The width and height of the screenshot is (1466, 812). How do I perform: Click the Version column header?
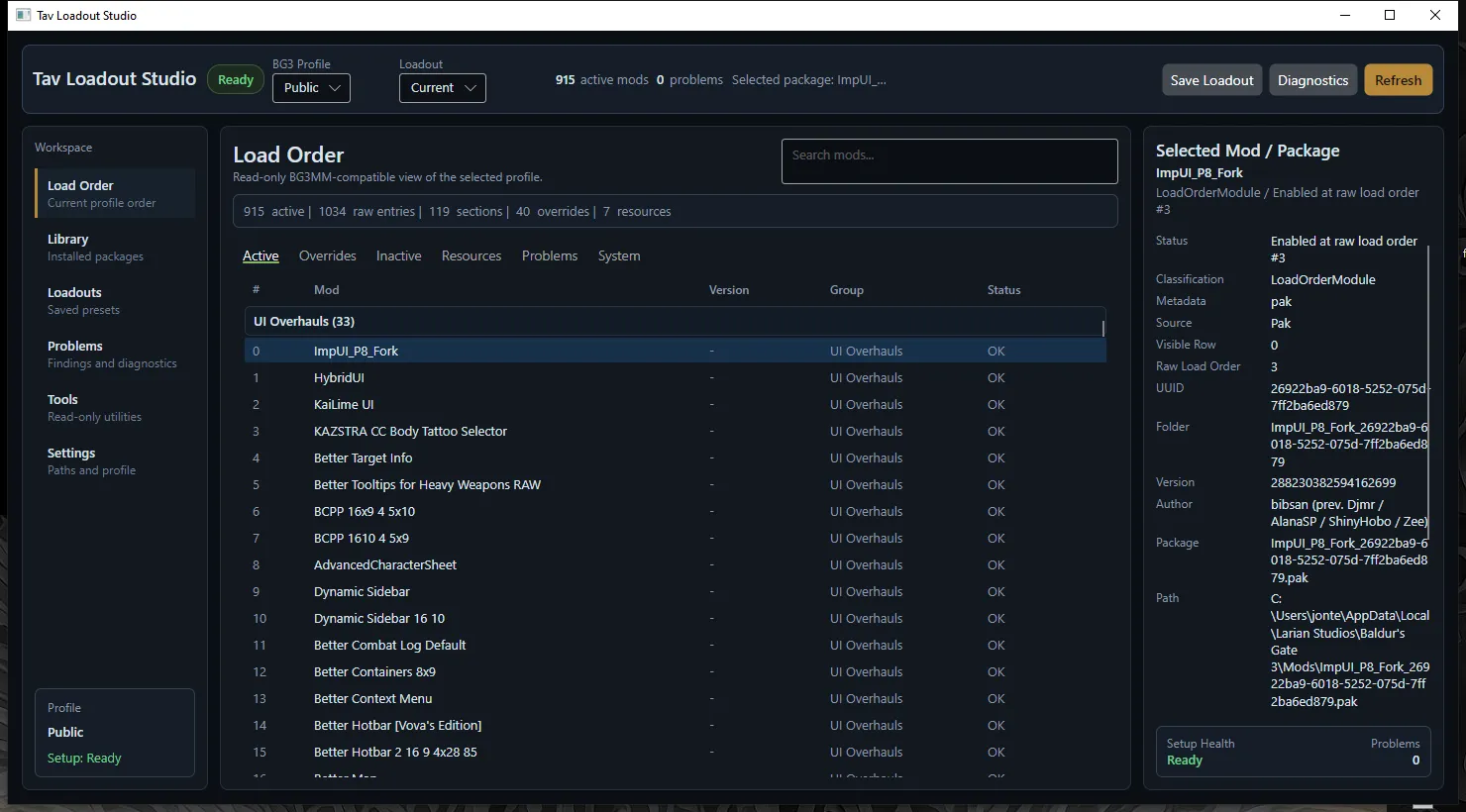(729, 290)
